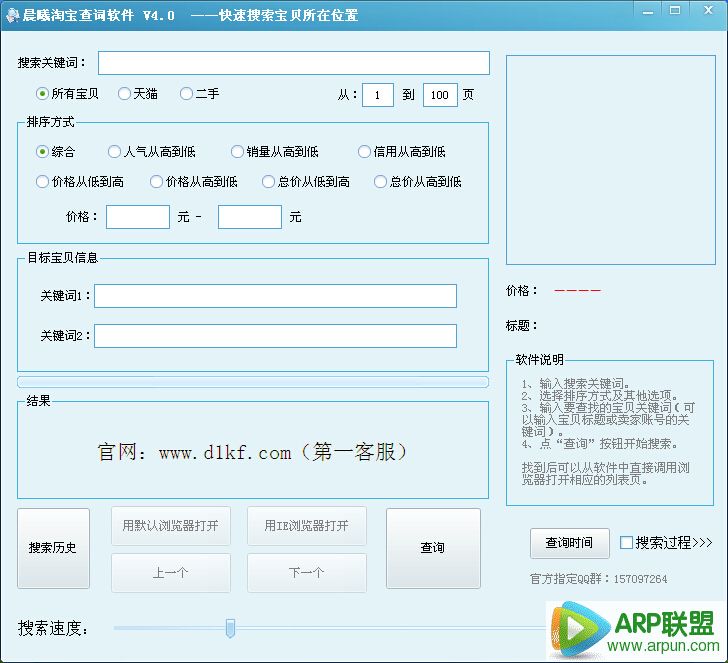Select 销量从高到低 sort option
Image resolution: width=728 pixels, height=663 pixels.
238,152
